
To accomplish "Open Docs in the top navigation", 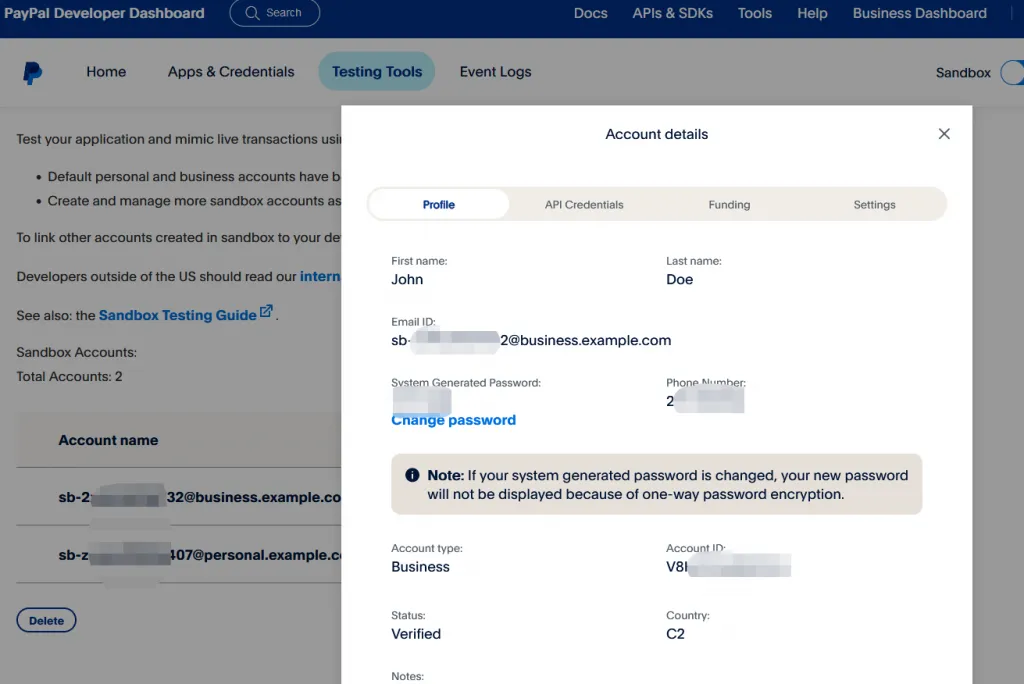I will pos(590,13).
